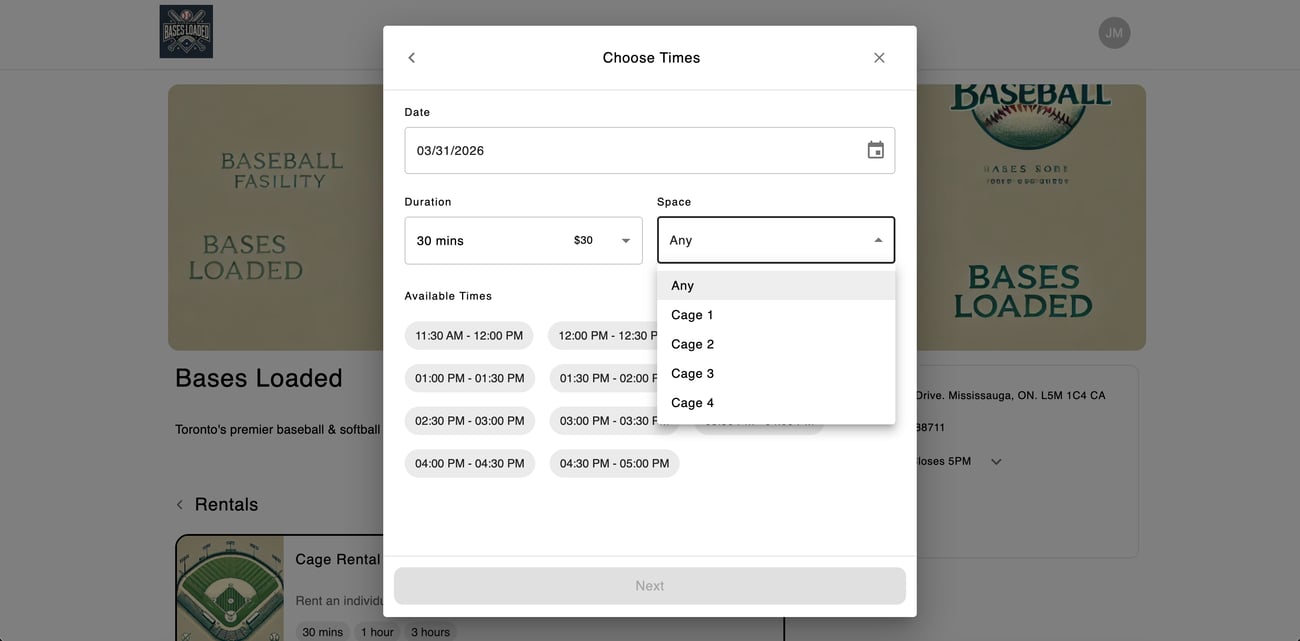Viewport: 1300px width, 641px height.
Task: Pick the 11:30 AM - 12:00 PM slot
Action: pos(469,336)
